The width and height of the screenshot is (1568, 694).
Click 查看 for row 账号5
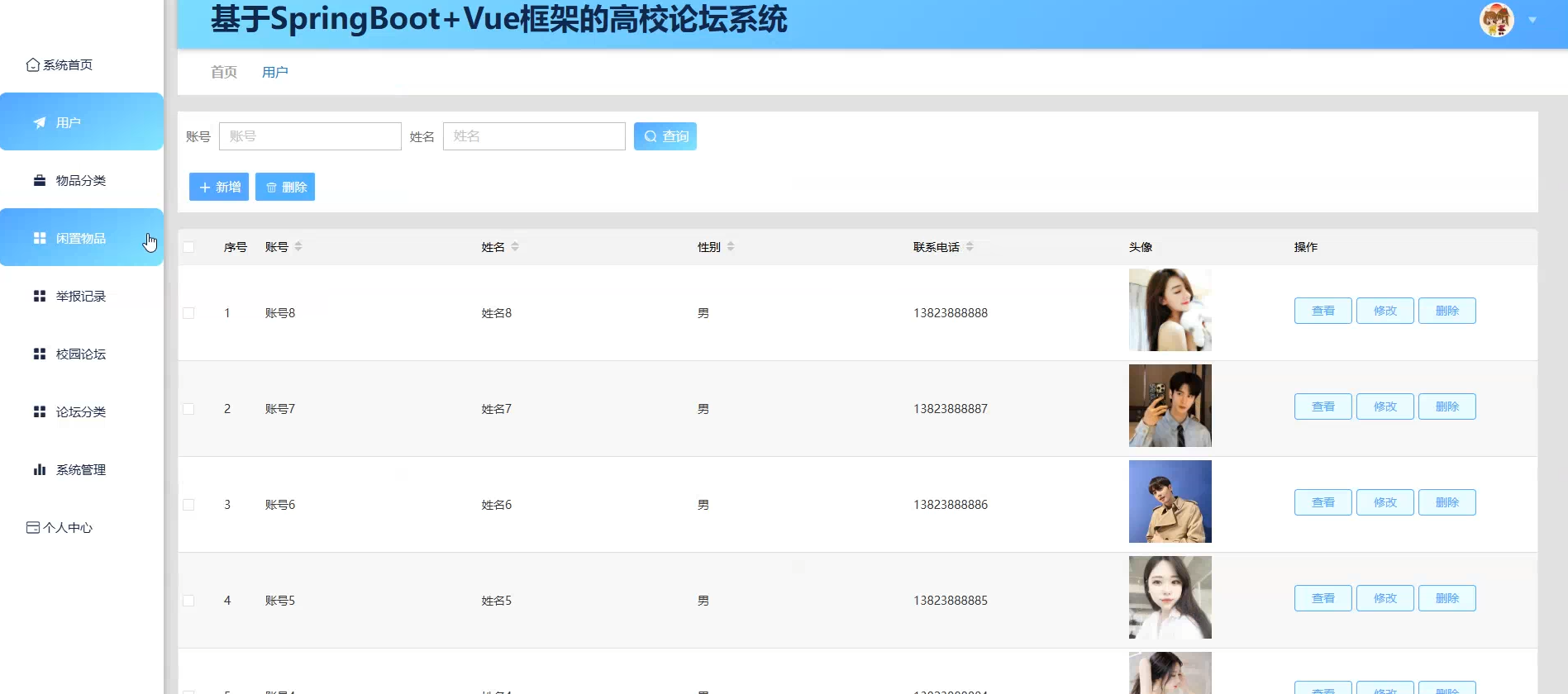(1323, 598)
